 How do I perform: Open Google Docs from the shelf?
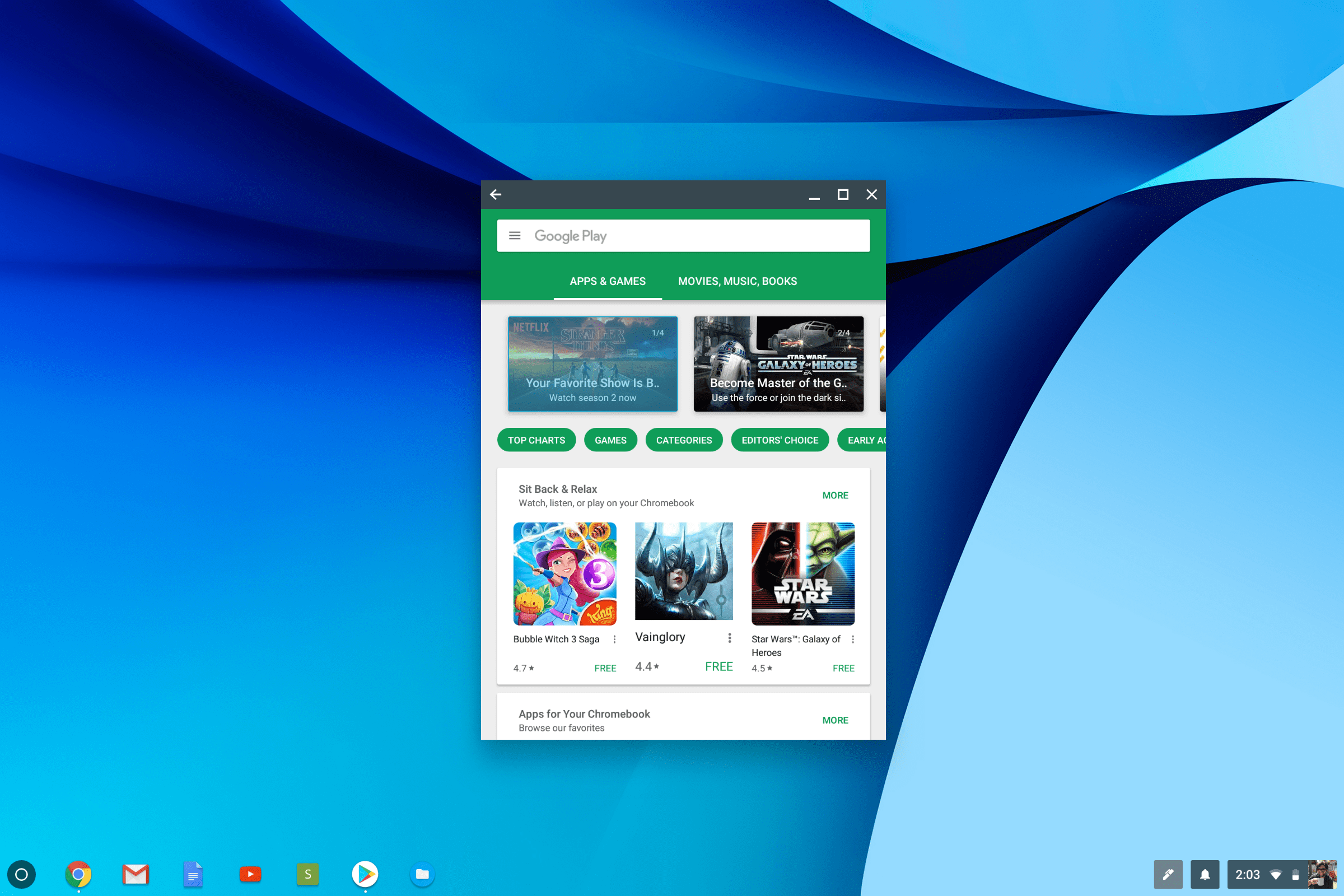pyautogui.click(x=193, y=874)
